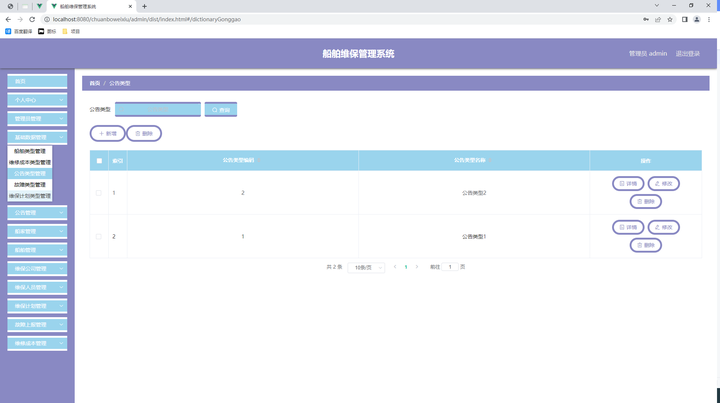Expand the 维保人员管理 sidebar menu
Image resolution: width=720 pixels, height=403 pixels.
point(37,287)
